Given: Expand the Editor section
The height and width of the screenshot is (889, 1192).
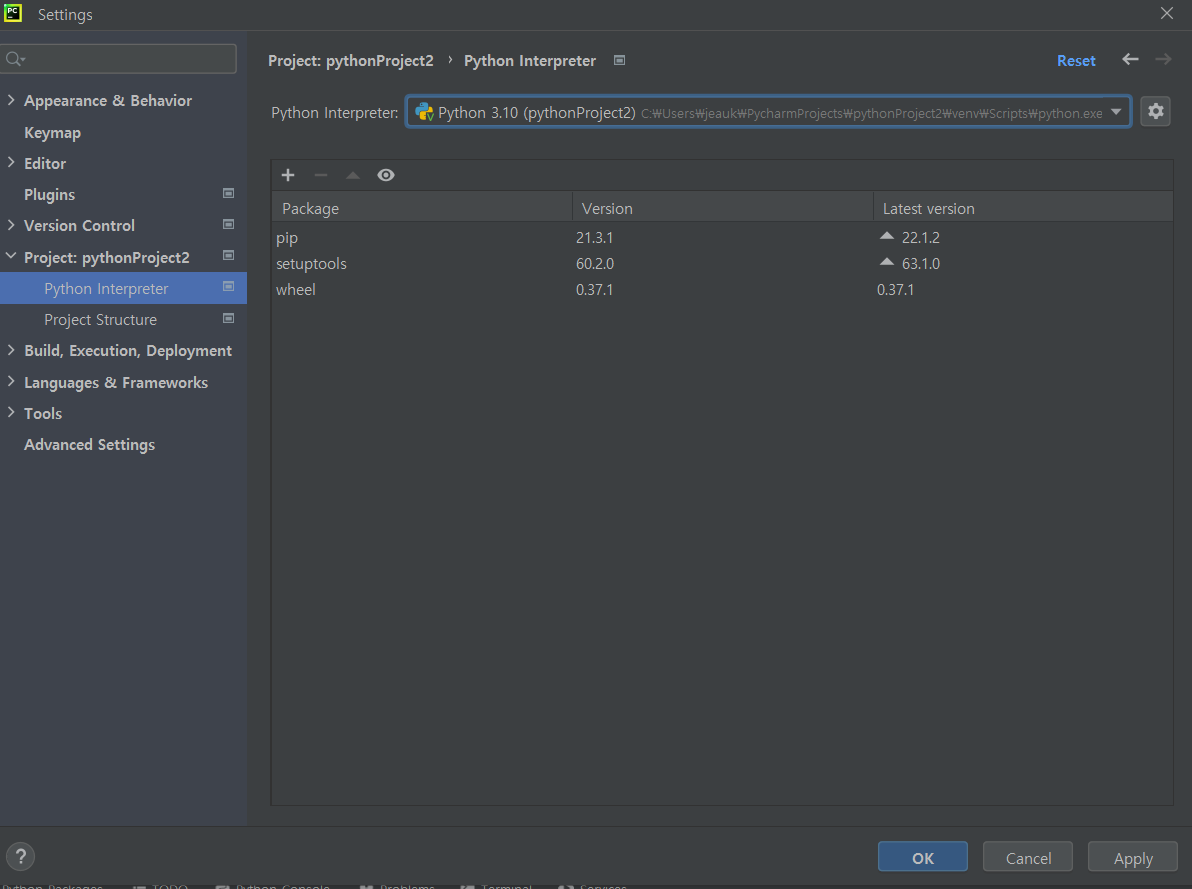Looking at the screenshot, I should pos(11,163).
